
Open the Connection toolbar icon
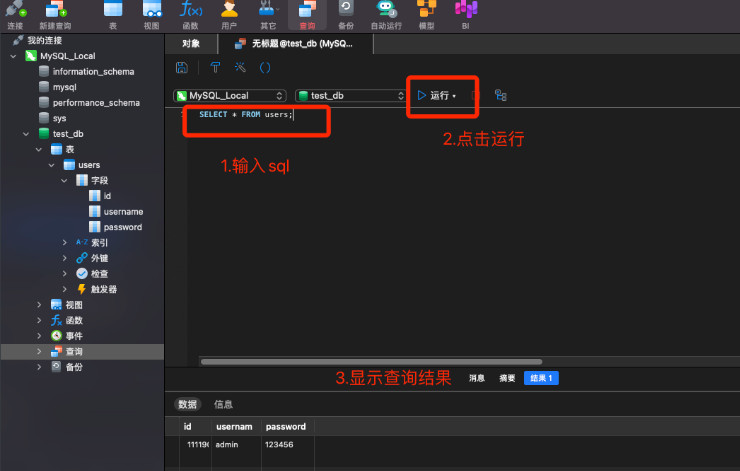pos(15,15)
